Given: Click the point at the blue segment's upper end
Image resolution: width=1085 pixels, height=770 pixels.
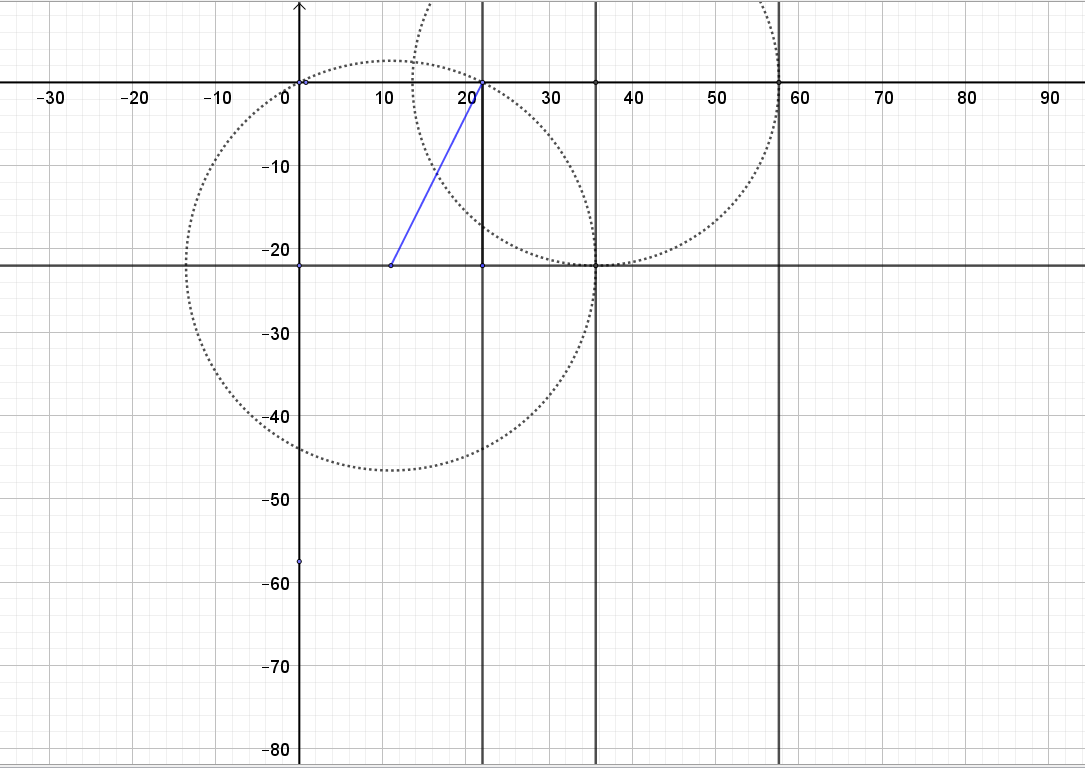Looking at the screenshot, I should click(483, 82).
